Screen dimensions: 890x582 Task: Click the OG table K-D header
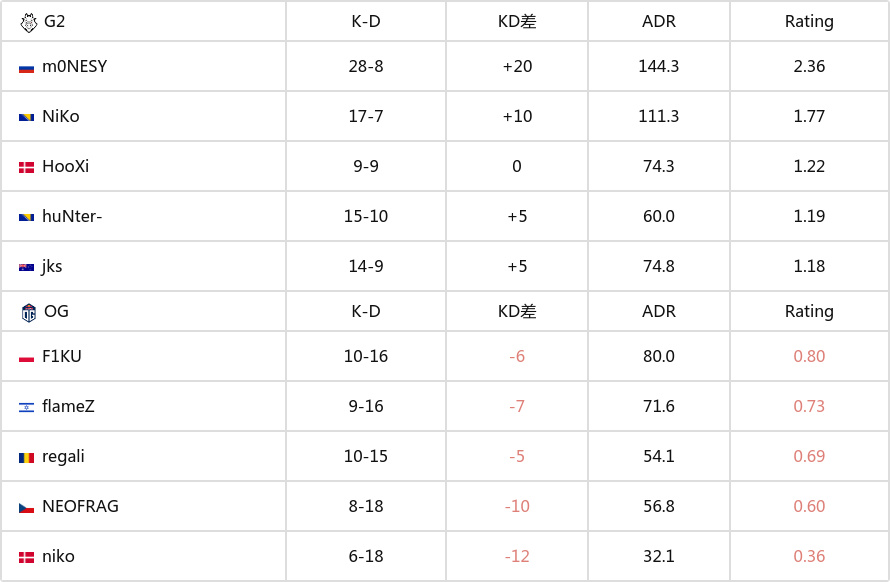(366, 312)
